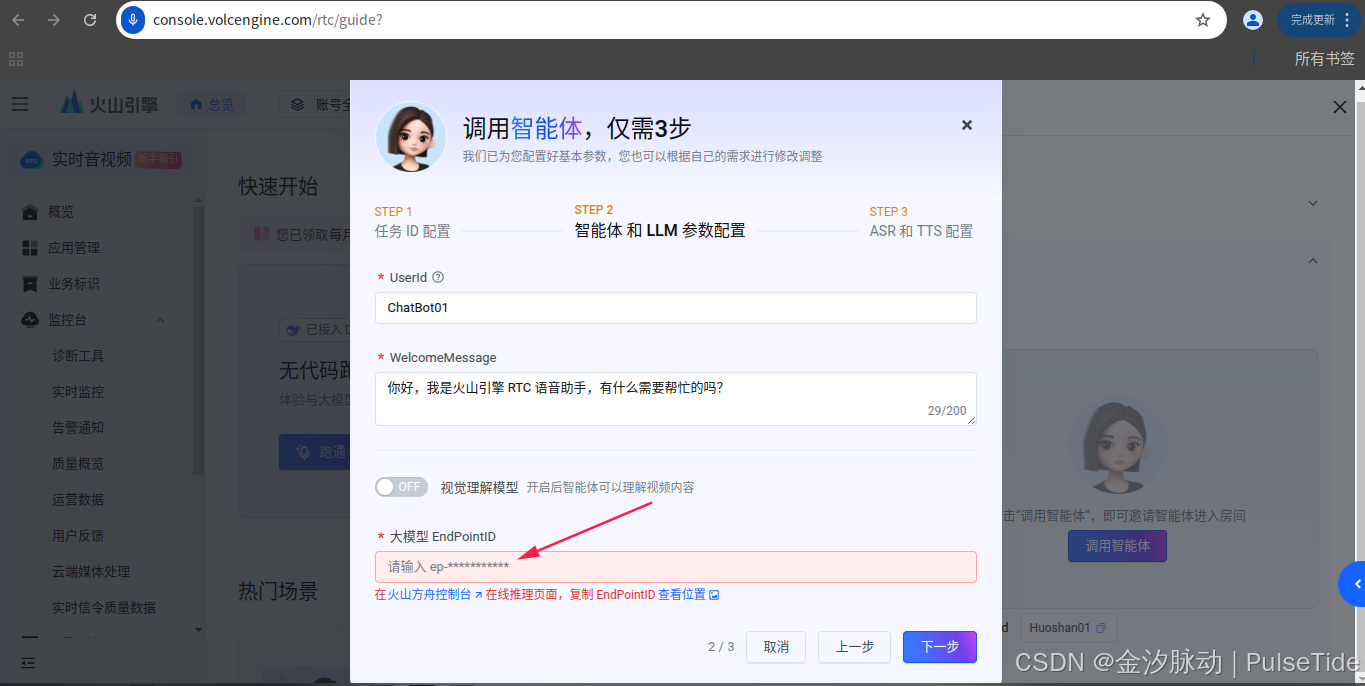Open 实时监控 in the sidebar

coord(78,392)
